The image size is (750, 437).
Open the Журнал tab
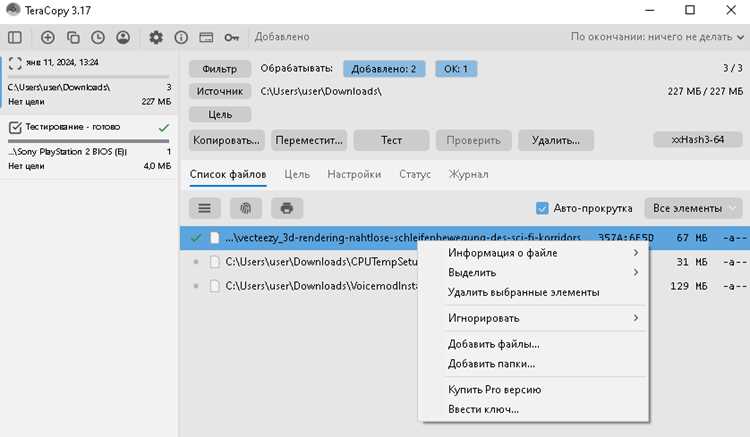tap(468, 175)
